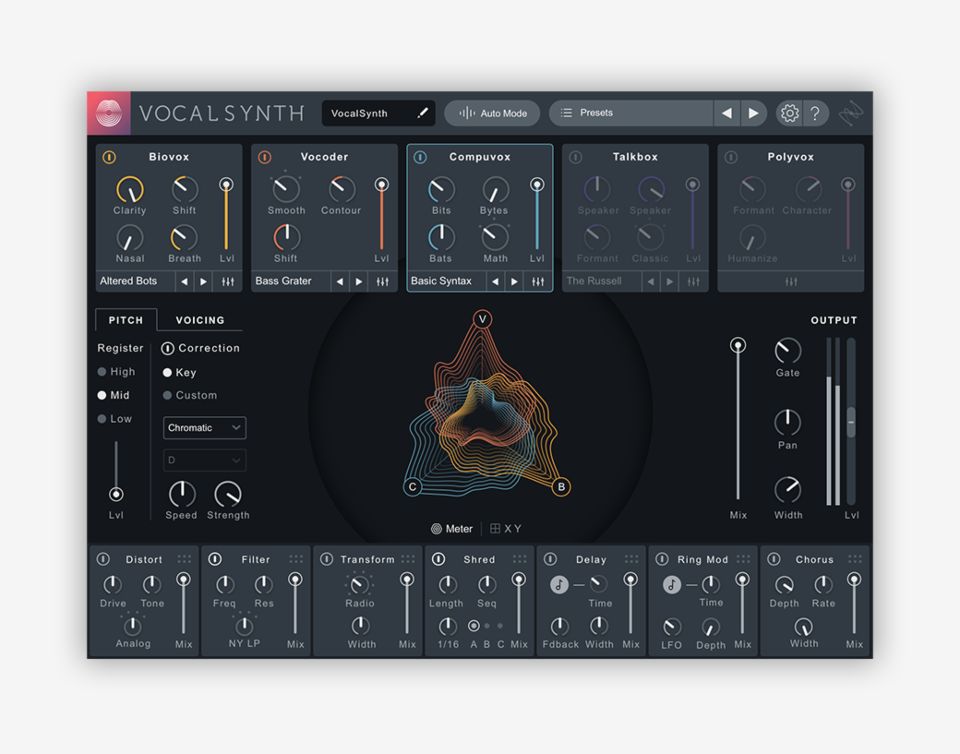Open the settings gear icon
The image size is (960, 754).
[x=789, y=113]
